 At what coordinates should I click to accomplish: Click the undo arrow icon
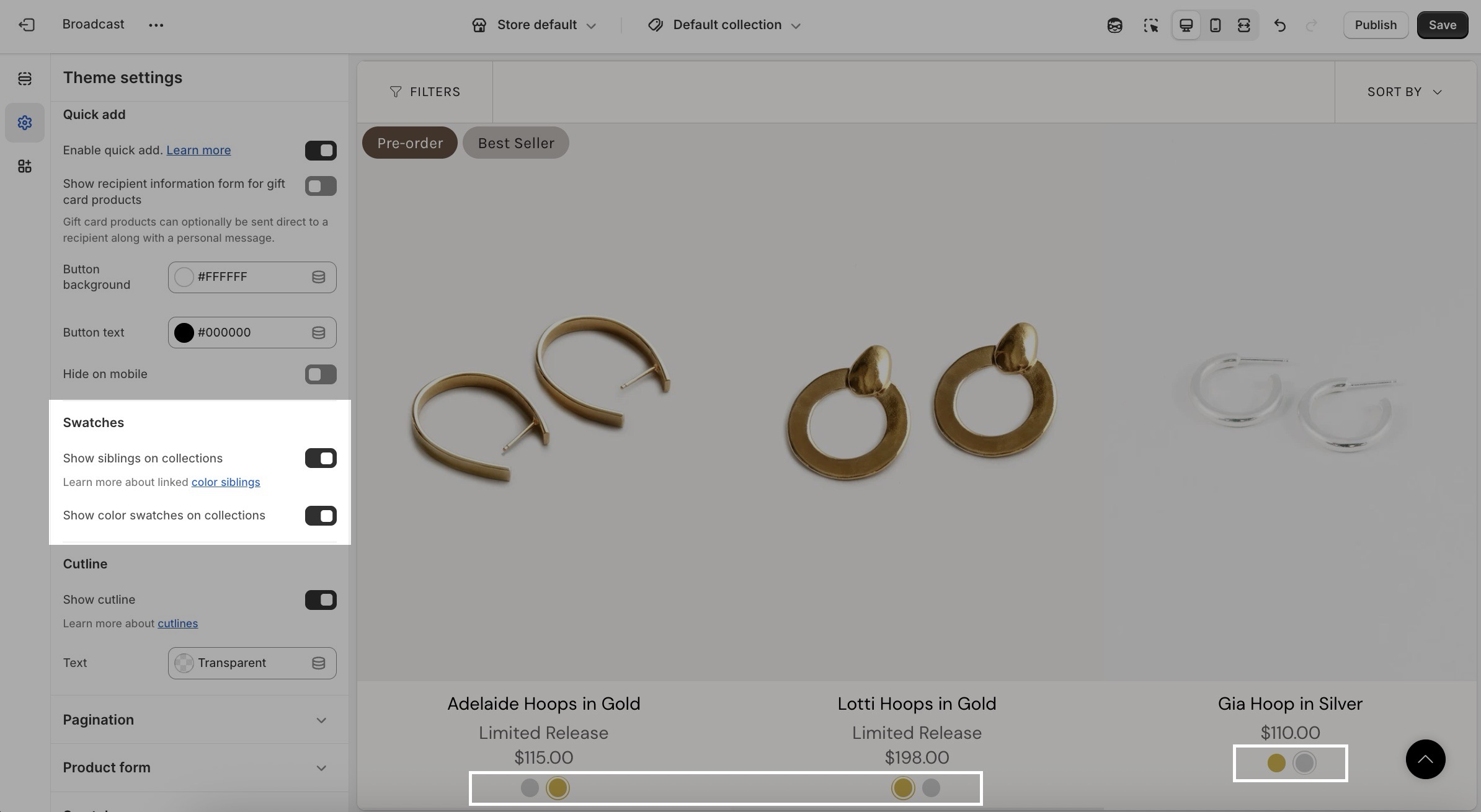[1279, 25]
